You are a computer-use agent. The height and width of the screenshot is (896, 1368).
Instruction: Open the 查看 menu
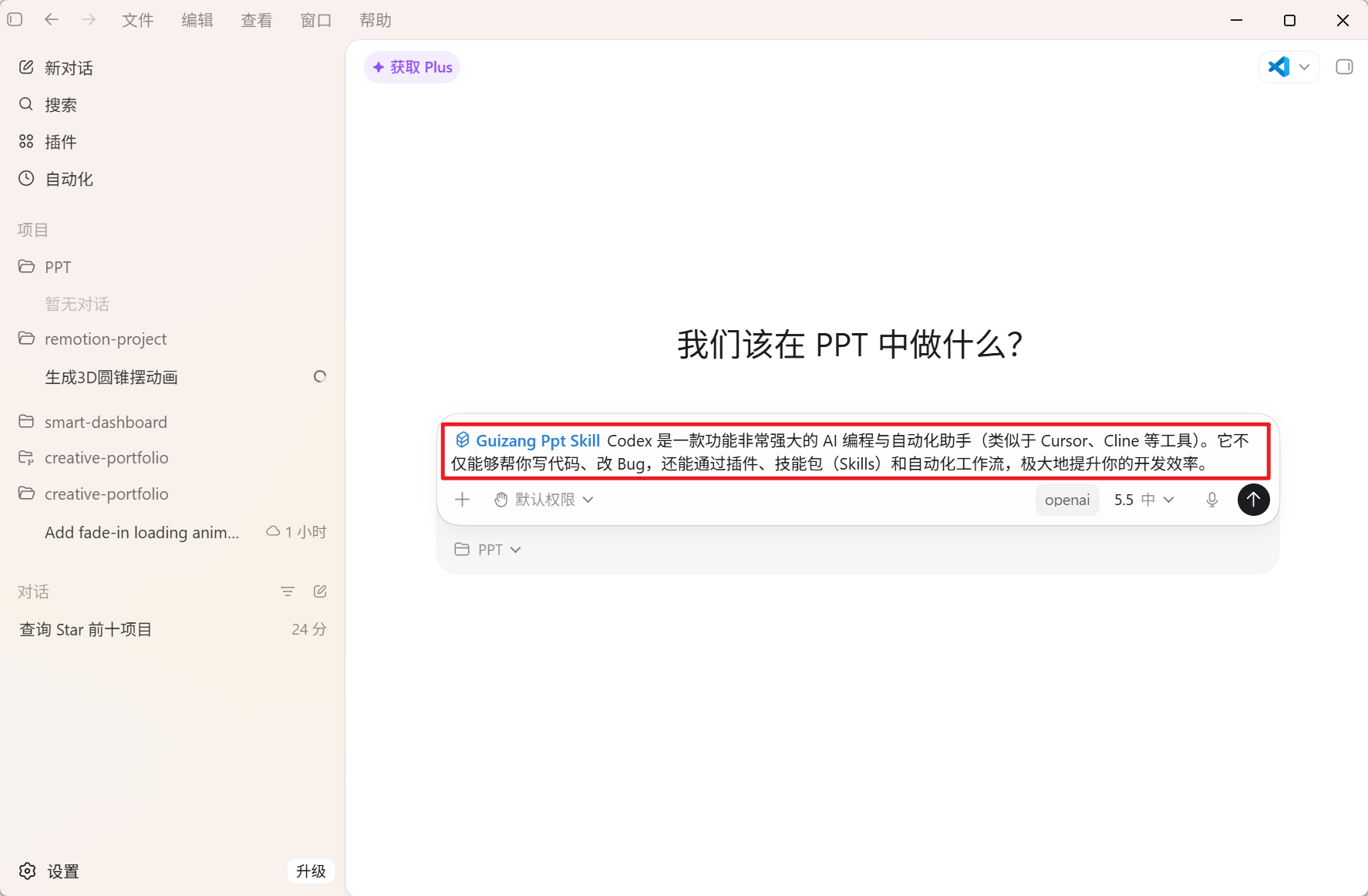pyautogui.click(x=257, y=20)
